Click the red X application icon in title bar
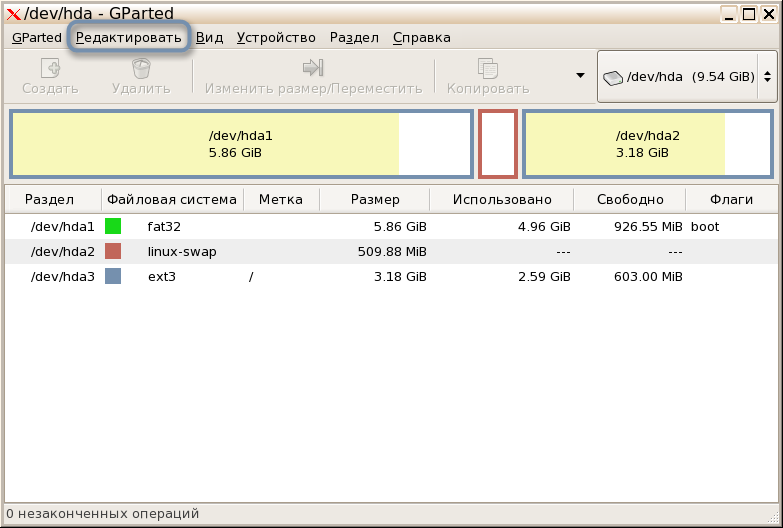Viewport: 783px width, 528px height. (x=13, y=13)
